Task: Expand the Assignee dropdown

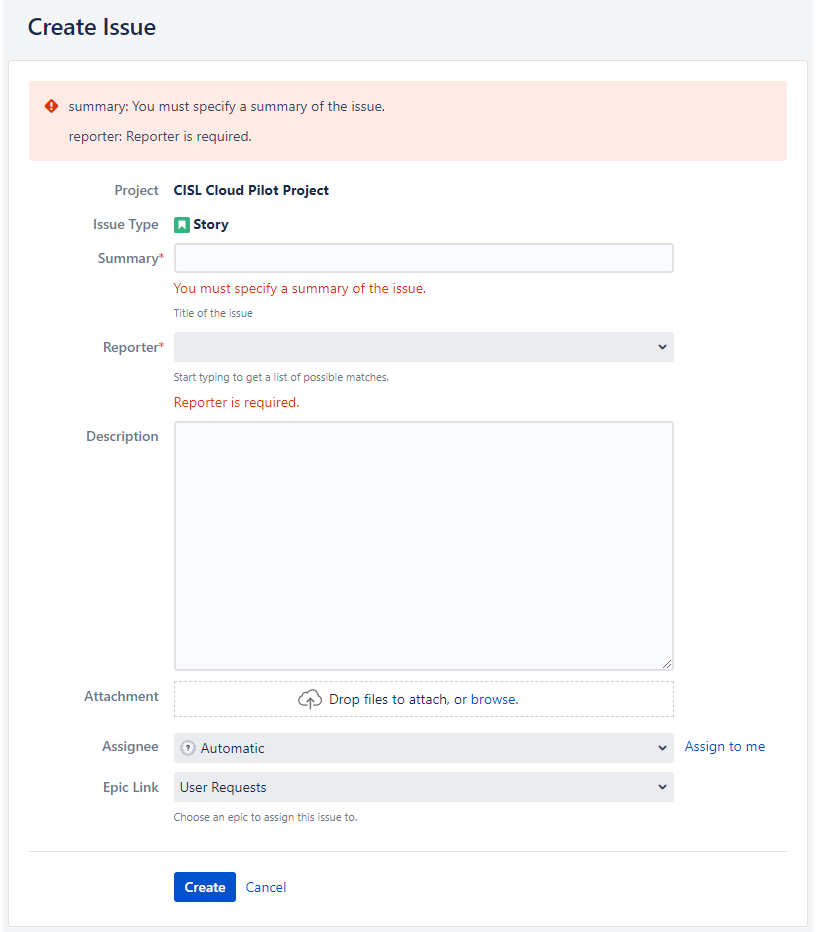Action: click(x=423, y=748)
